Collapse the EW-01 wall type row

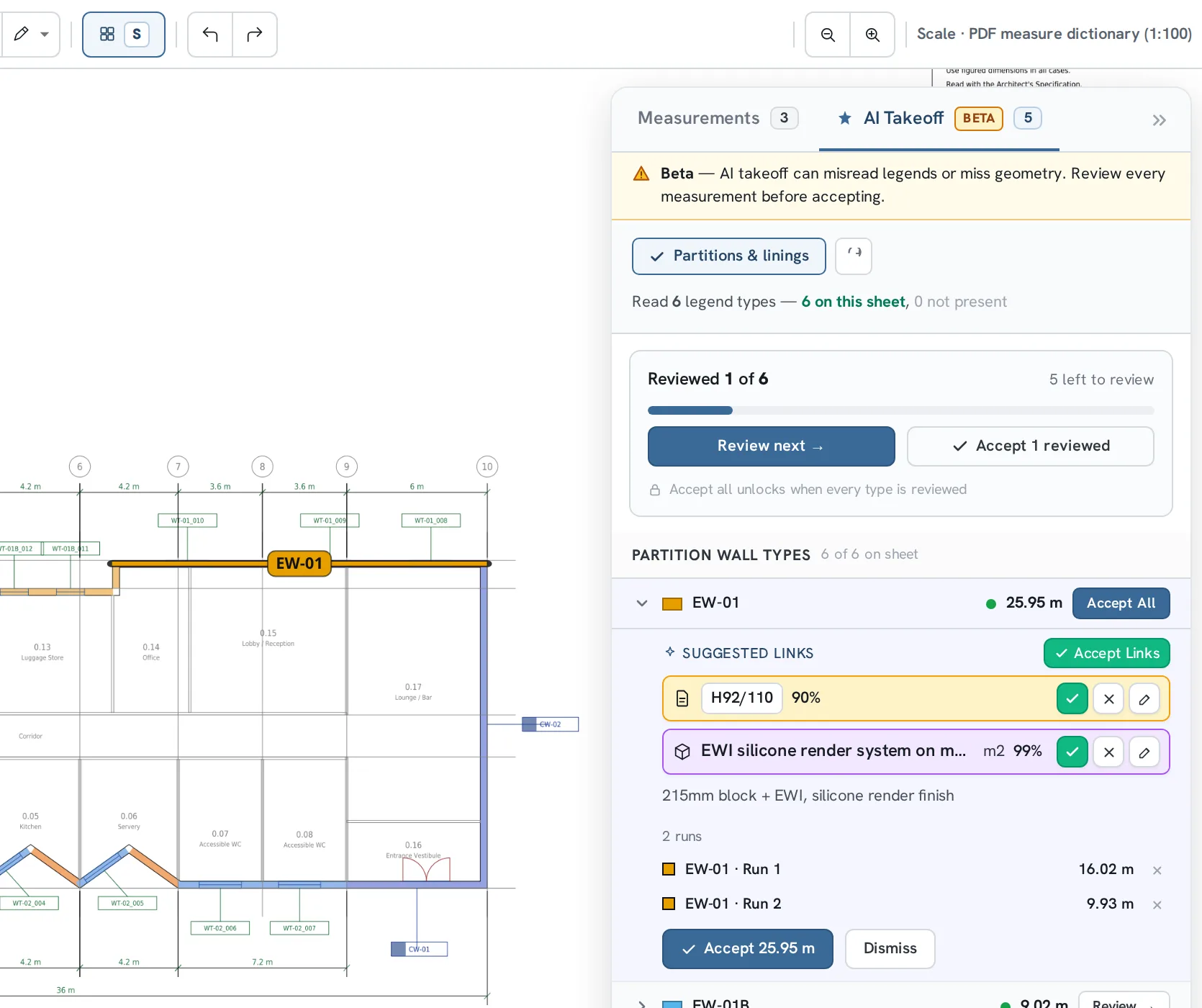point(642,603)
